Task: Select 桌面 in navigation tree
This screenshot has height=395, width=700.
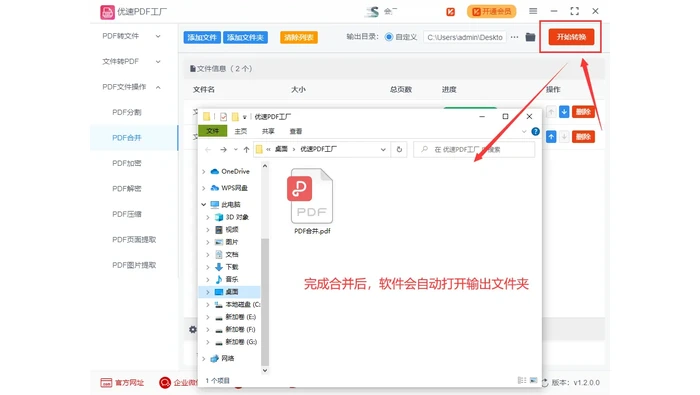Action: [x=231, y=292]
